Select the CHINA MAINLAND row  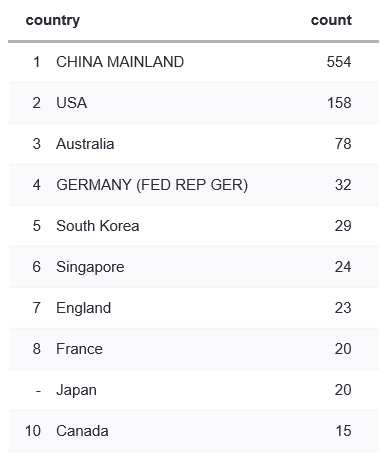click(x=194, y=62)
